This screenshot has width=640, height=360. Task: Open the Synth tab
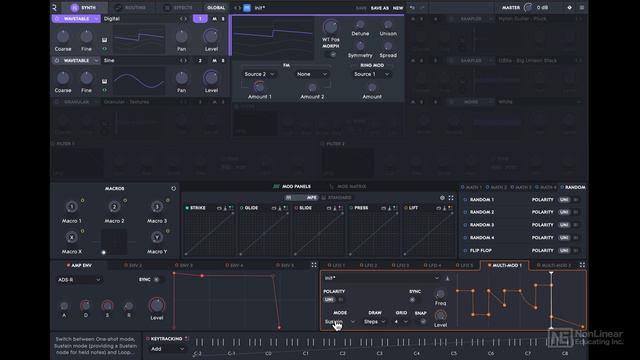pyautogui.click(x=83, y=7)
